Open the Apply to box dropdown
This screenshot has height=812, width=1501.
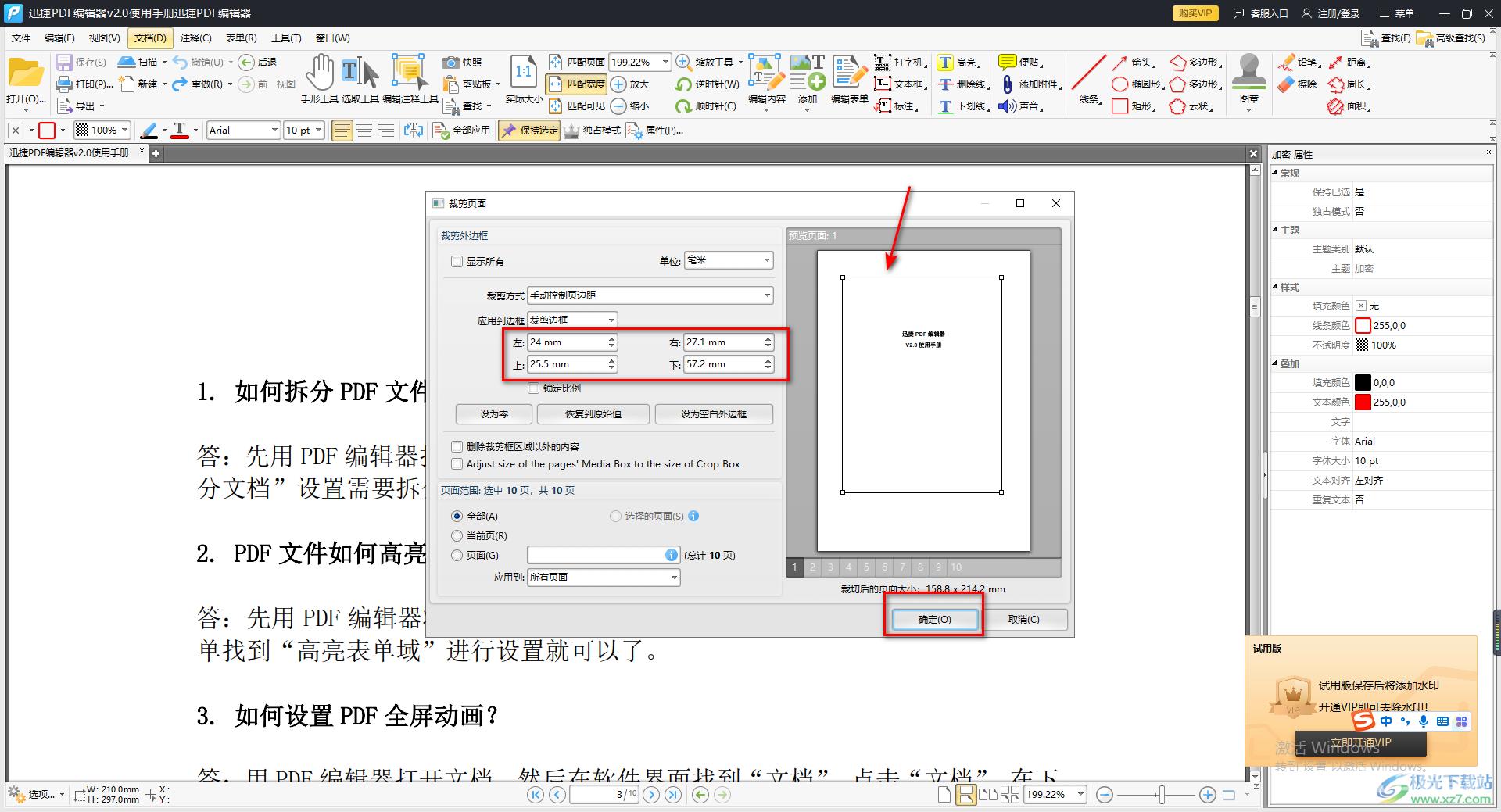(573, 320)
